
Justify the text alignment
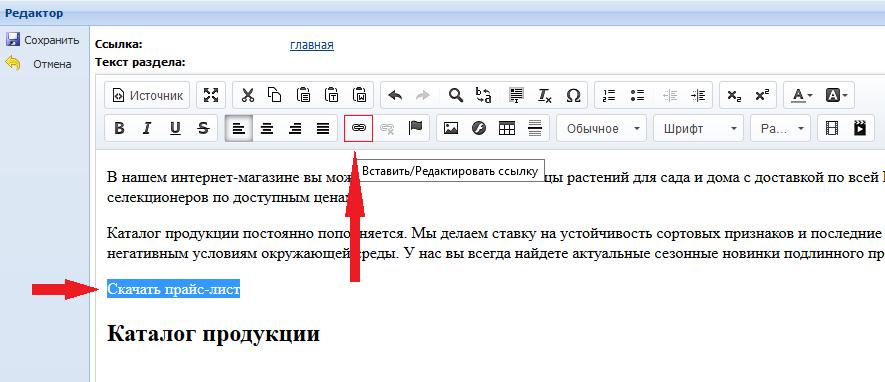(323, 129)
